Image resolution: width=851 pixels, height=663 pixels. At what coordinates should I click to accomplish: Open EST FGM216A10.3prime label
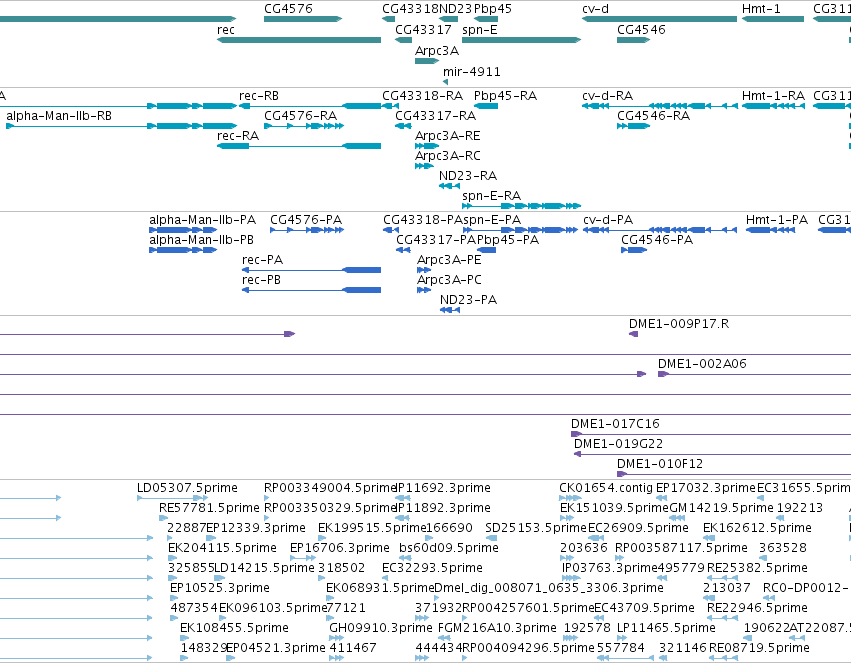[497, 628]
